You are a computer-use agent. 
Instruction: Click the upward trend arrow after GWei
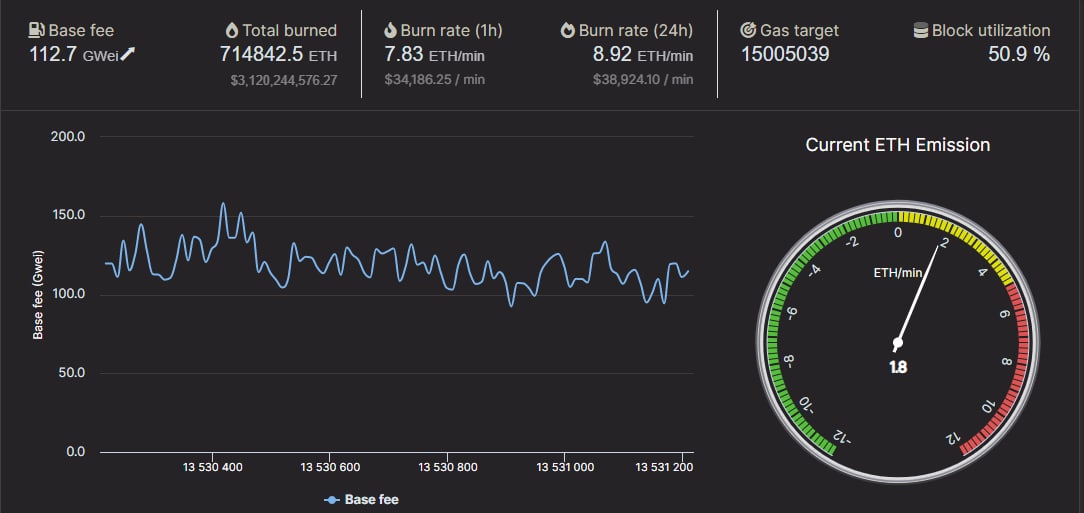tap(128, 55)
